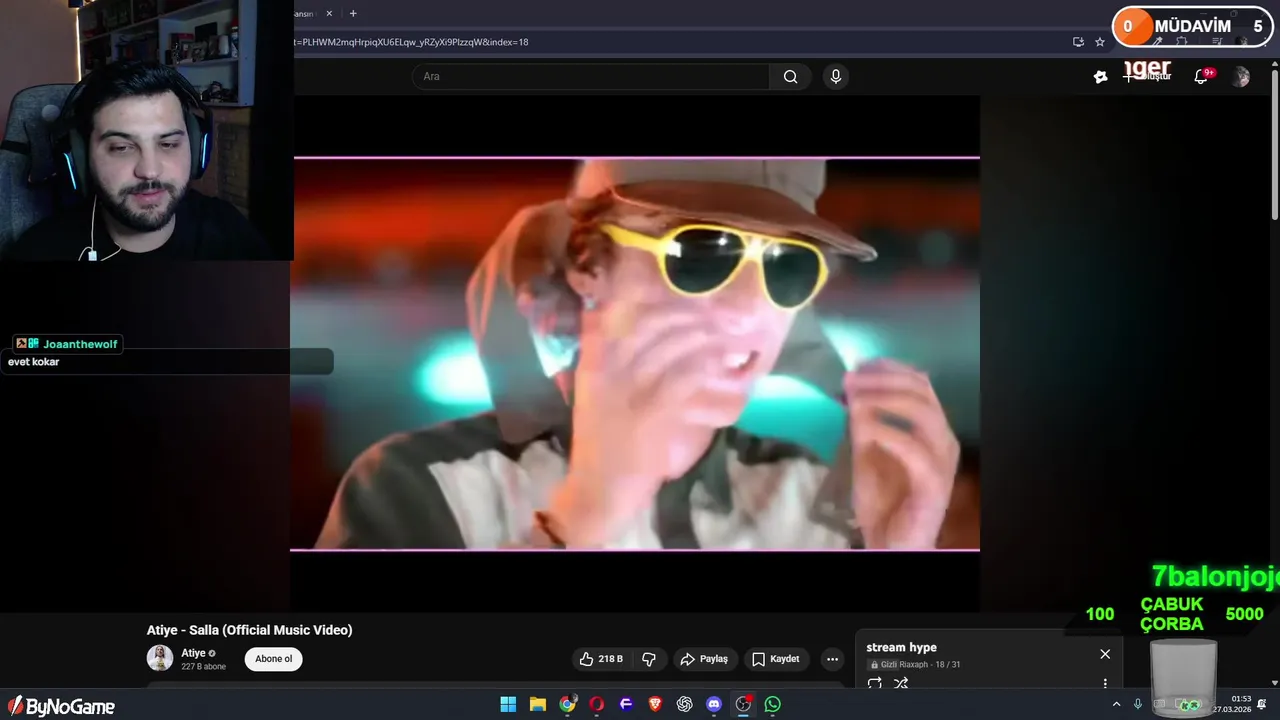Open Discord from taskbar
The image size is (1280, 720).
(714, 704)
